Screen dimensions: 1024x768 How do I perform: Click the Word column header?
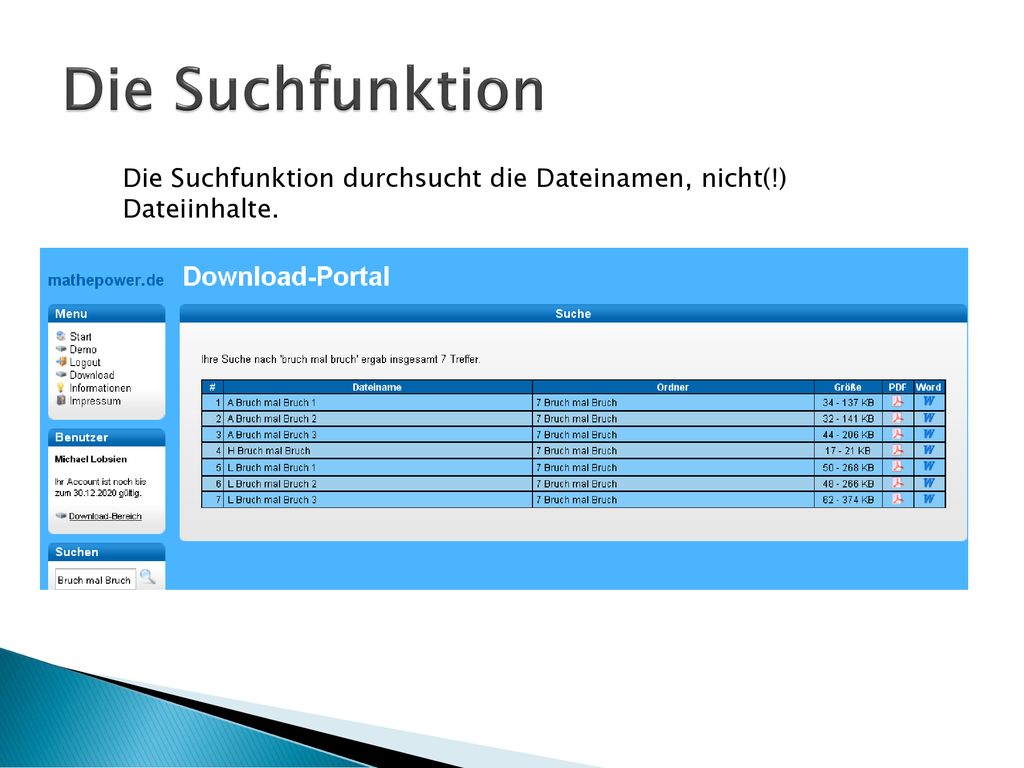click(x=929, y=387)
